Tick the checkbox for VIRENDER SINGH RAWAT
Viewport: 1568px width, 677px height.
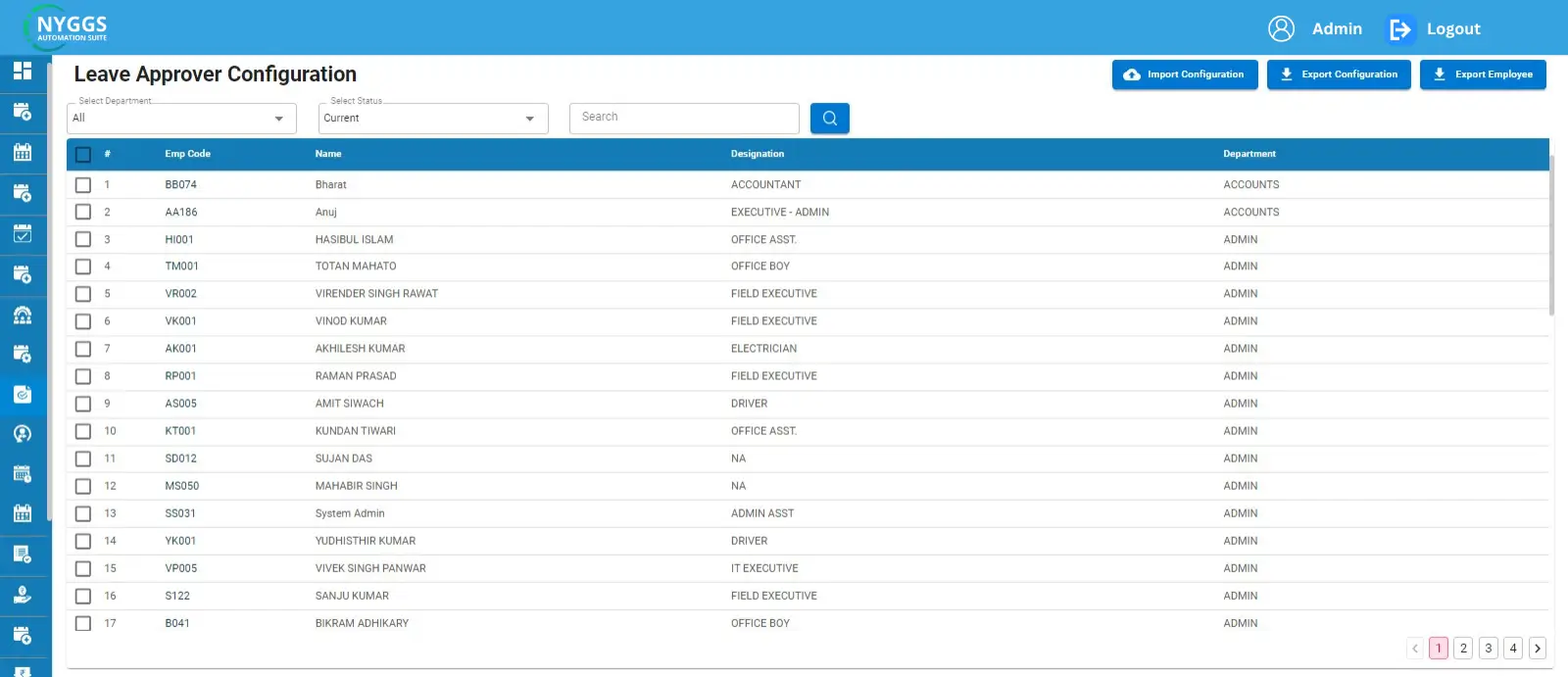(x=83, y=294)
